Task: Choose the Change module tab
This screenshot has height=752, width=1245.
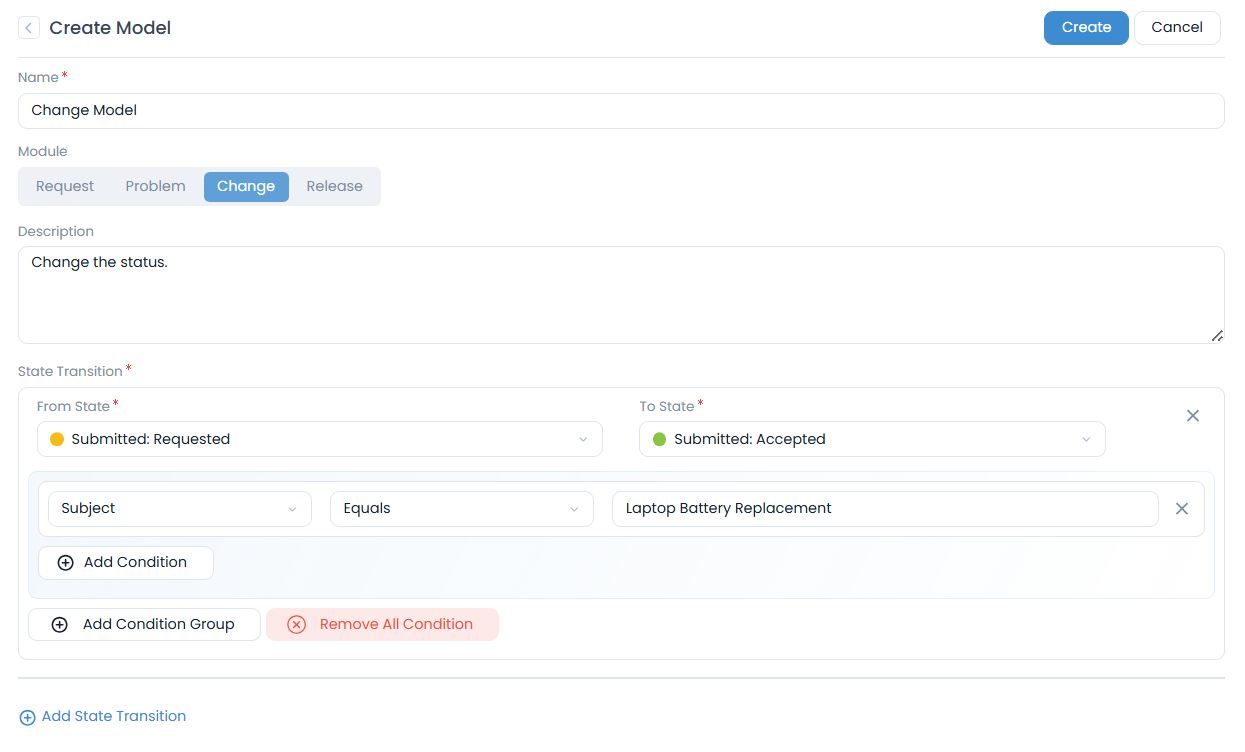Action: point(246,187)
